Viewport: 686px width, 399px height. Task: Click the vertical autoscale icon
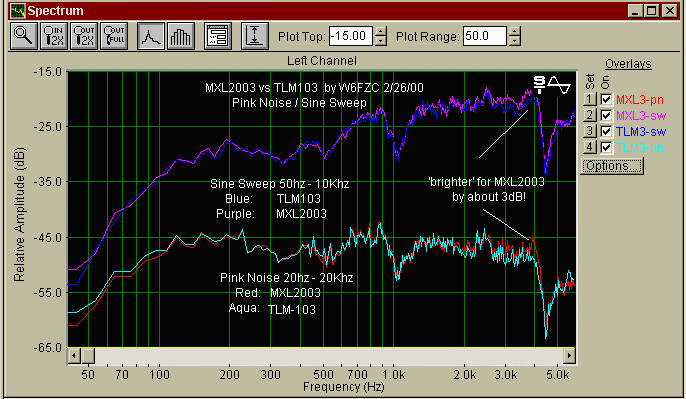point(255,36)
